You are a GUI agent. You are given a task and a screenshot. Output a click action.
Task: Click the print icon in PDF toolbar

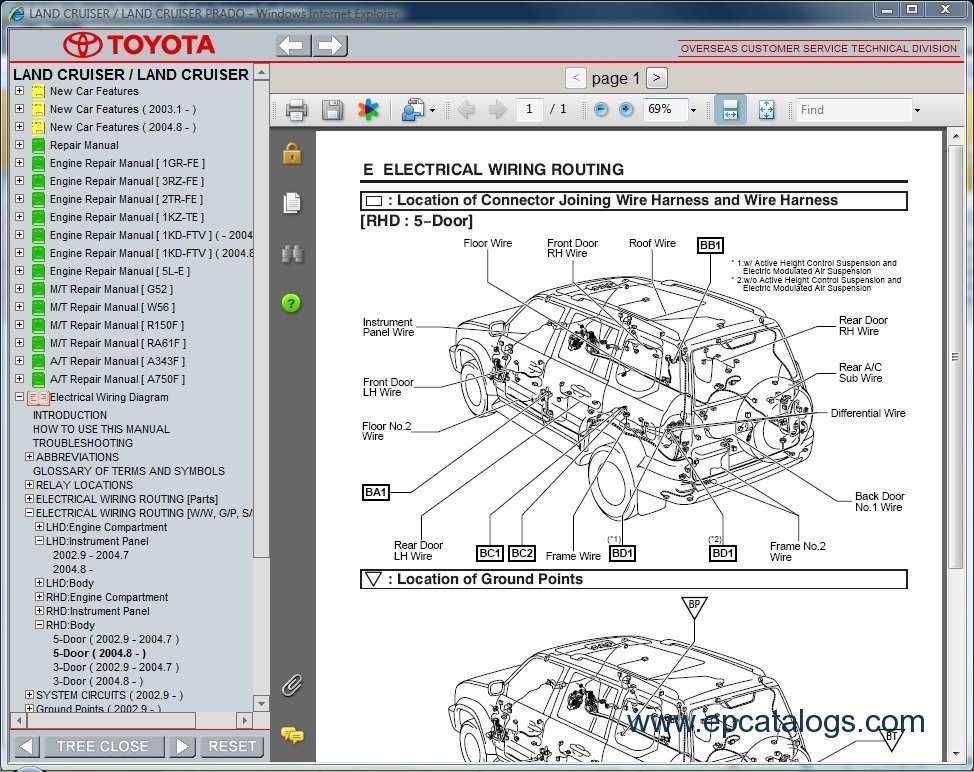296,110
